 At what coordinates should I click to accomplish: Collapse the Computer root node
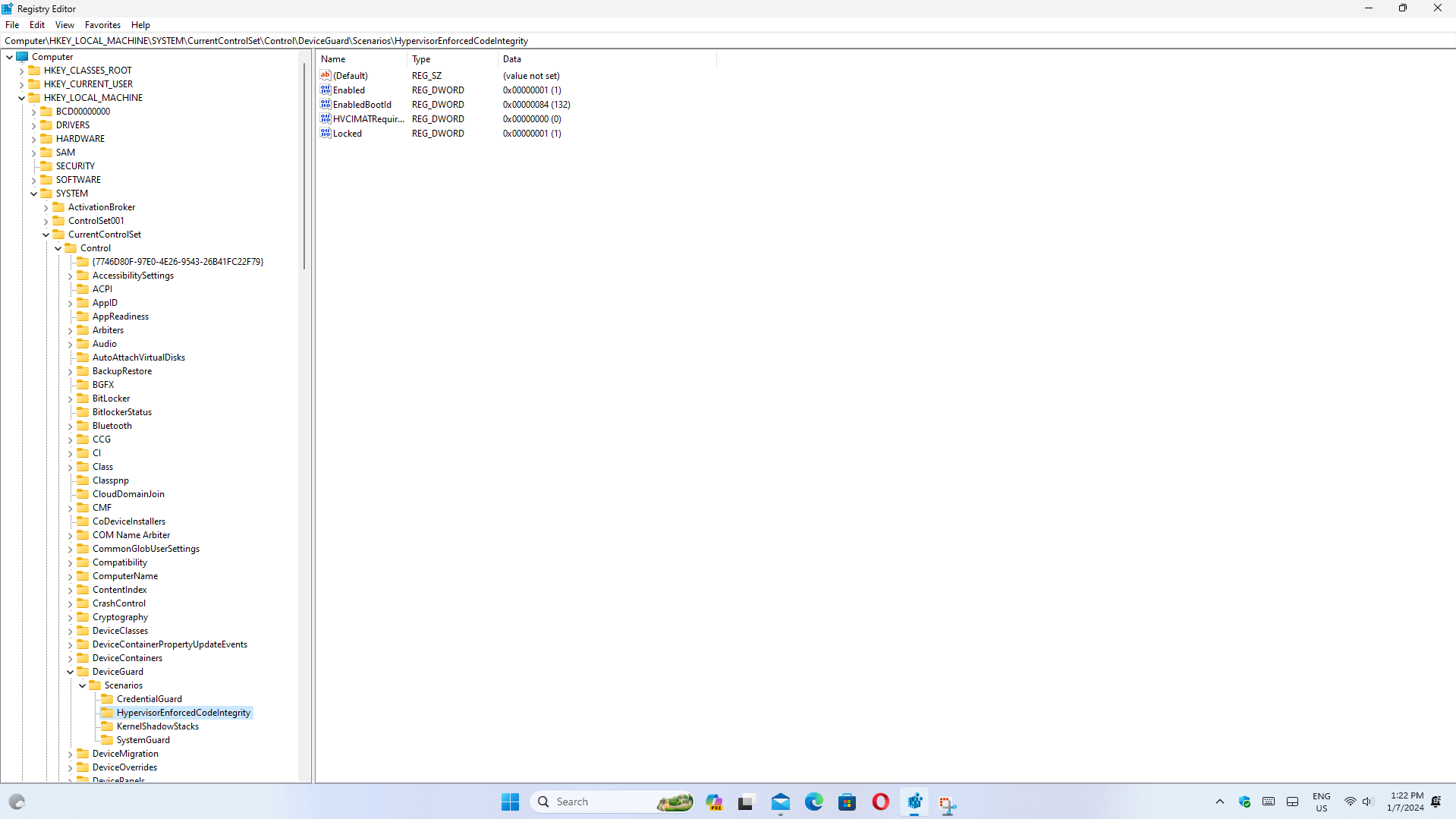(10, 57)
